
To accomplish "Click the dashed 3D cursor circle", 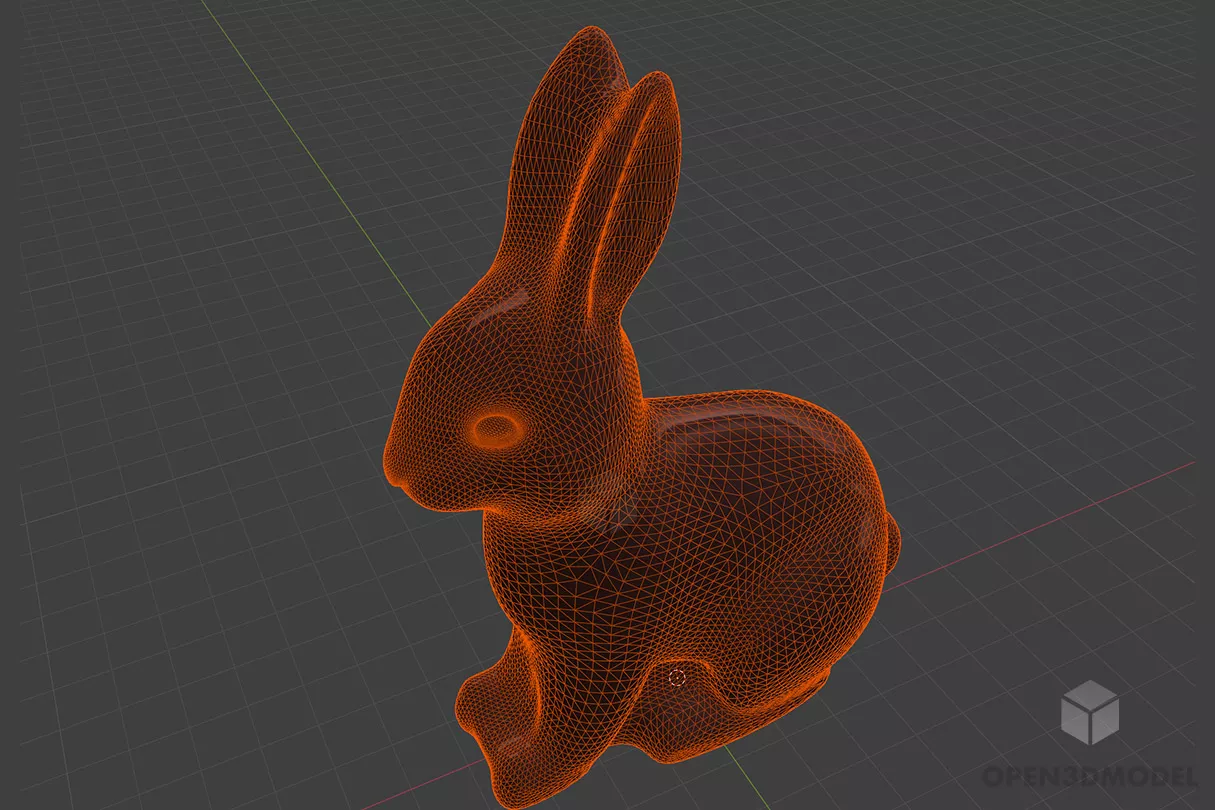I will [677, 677].
